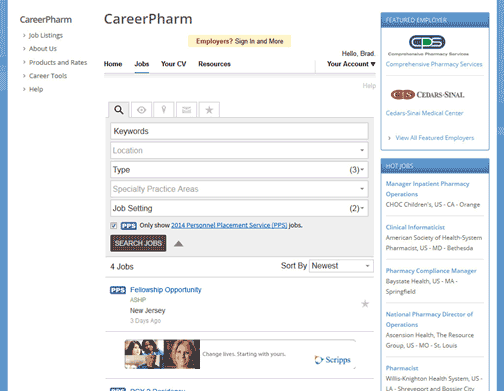Open 2014 Personnel Placement Service link

coord(229,225)
